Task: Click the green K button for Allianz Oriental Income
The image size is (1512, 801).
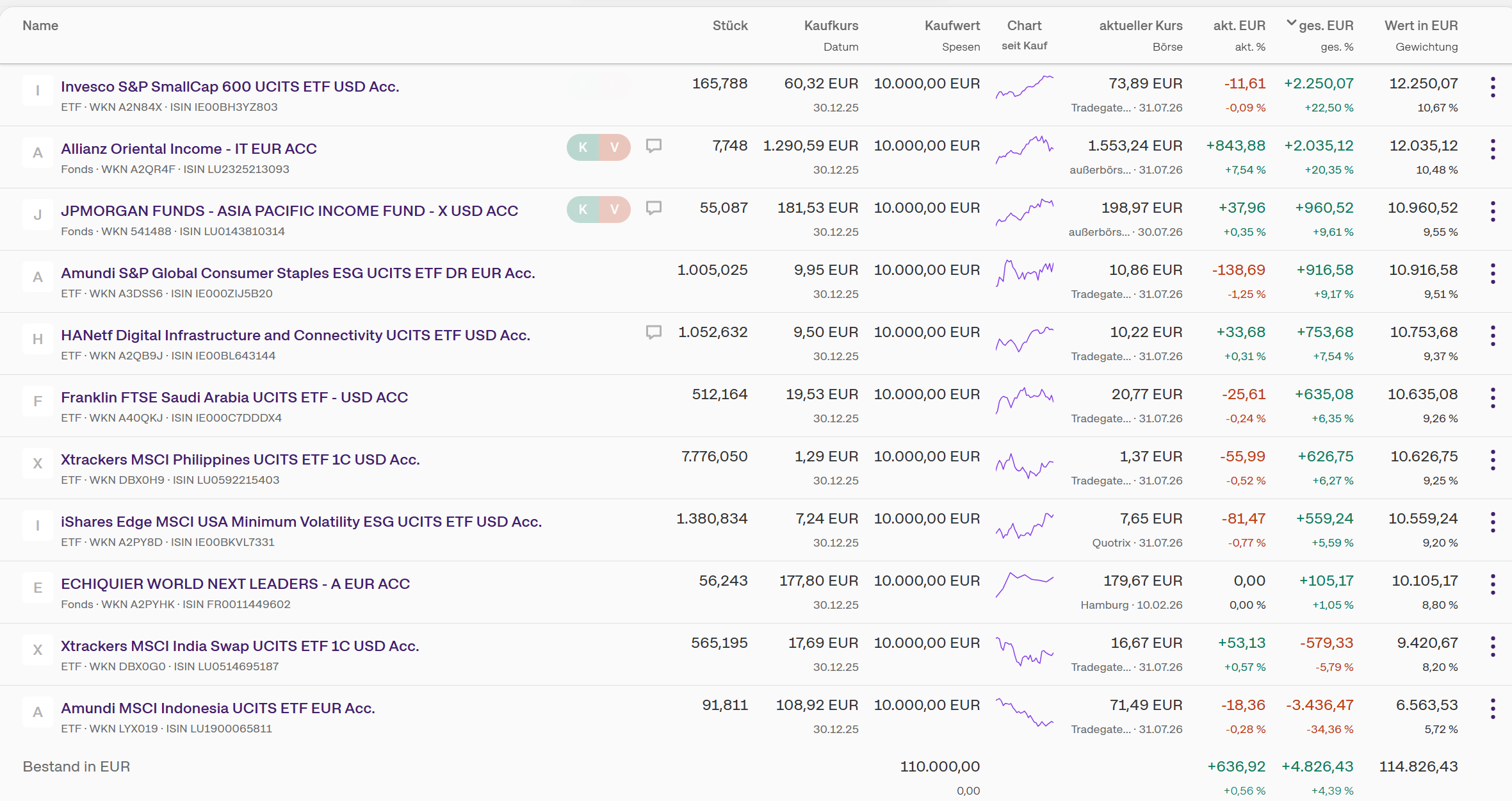Action: 583,147
